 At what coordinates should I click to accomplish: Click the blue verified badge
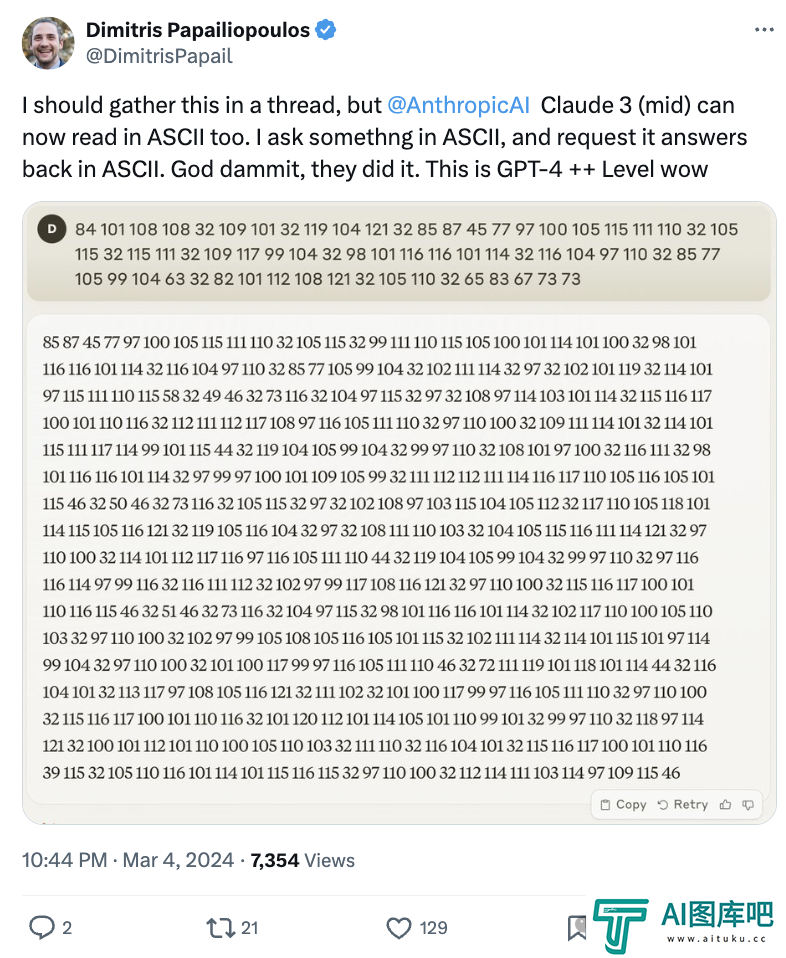(326, 29)
